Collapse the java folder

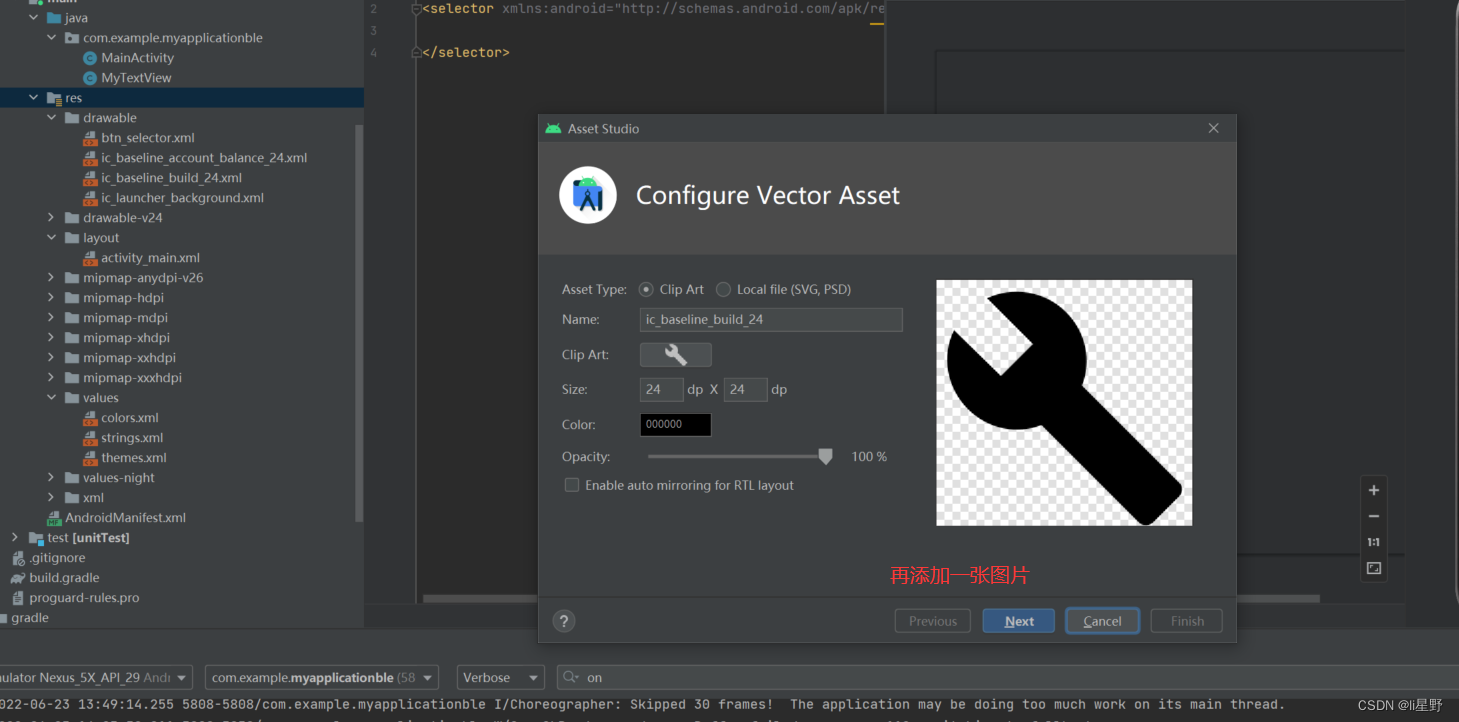pyautogui.click(x=34, y=18)
